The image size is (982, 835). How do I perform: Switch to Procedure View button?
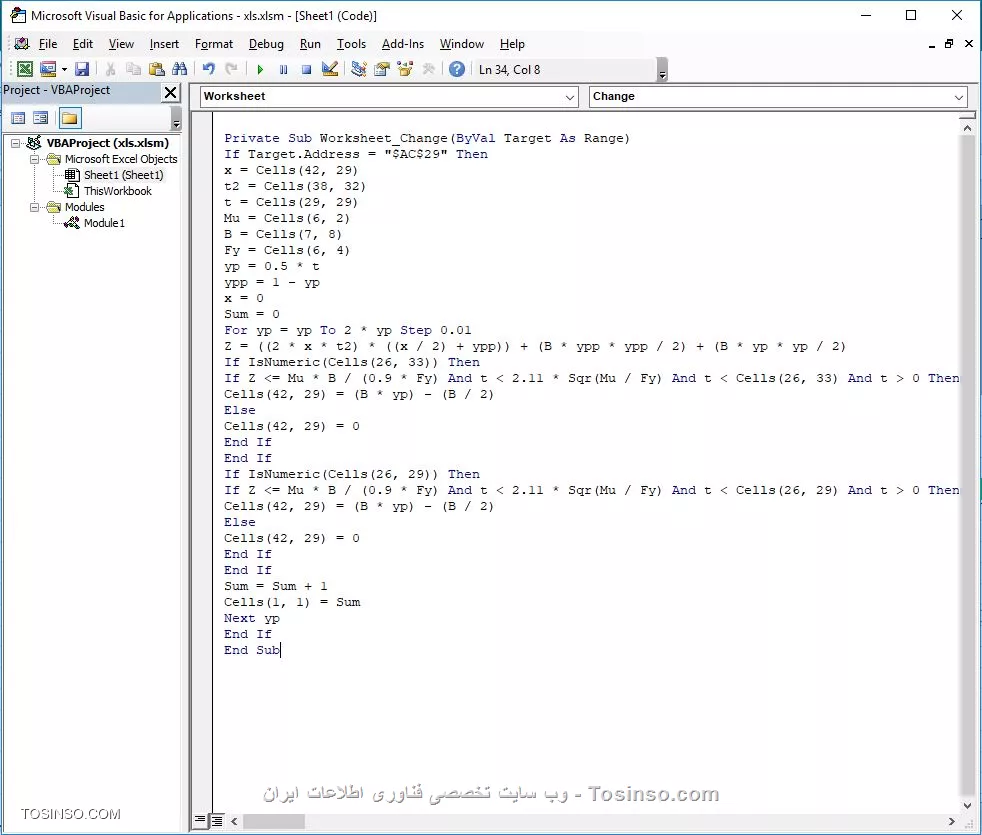200,819
